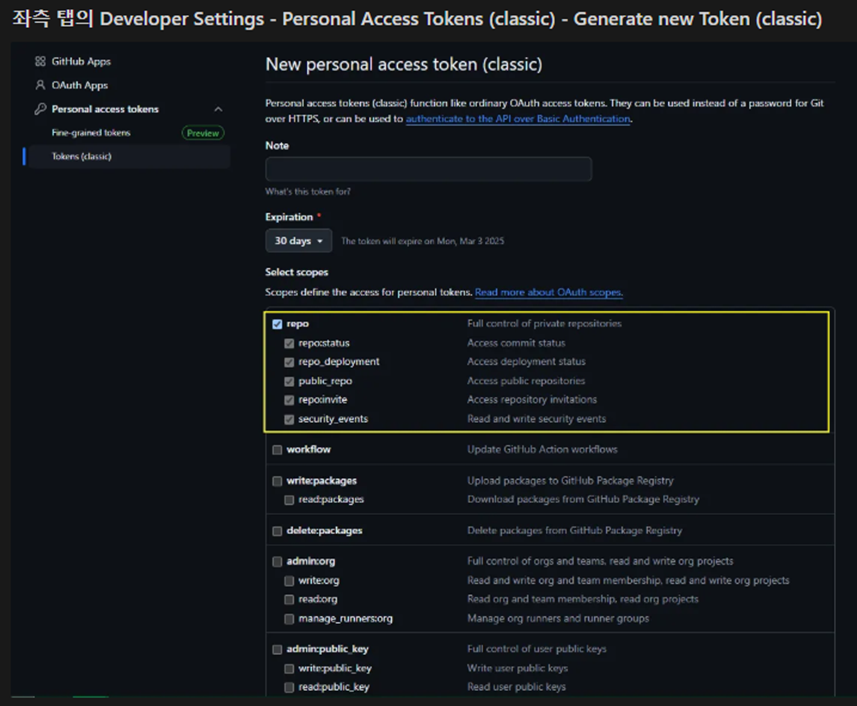Click 'Delete packages from GitHub Package Registry' text
The image size is (857, 706).
click(574, 530)
